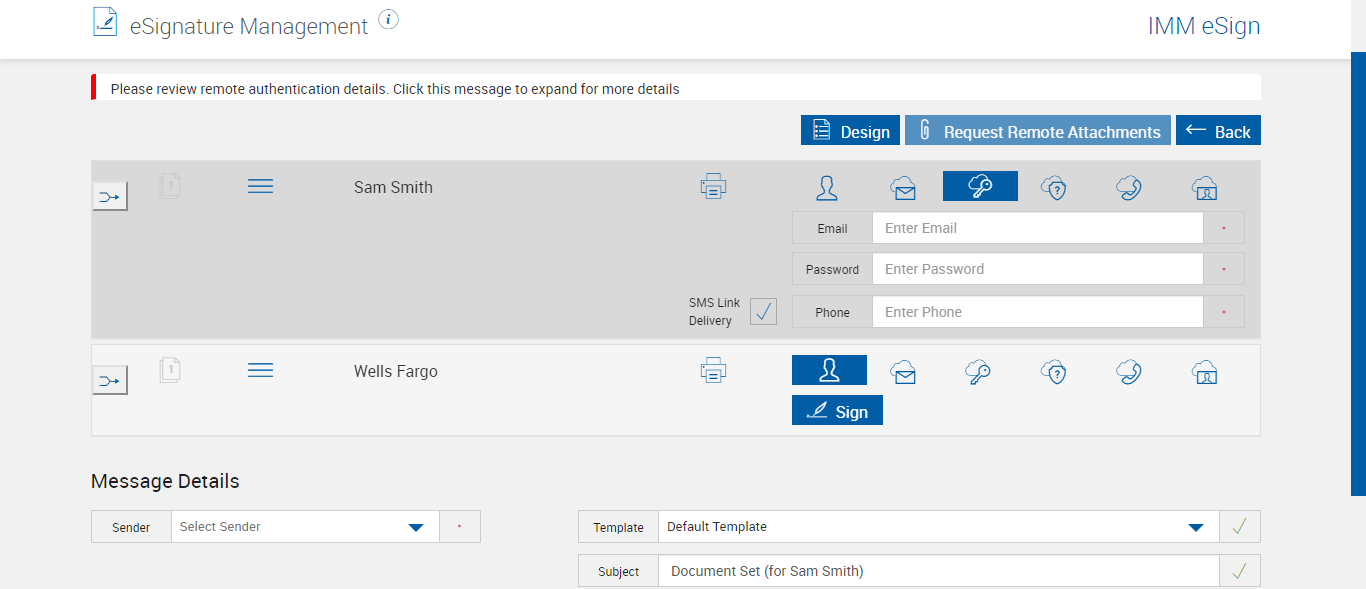Click the drag handle lines for Wells Fargo
The height and width of the screenshot is (589, 1366).
click(260, 371)
